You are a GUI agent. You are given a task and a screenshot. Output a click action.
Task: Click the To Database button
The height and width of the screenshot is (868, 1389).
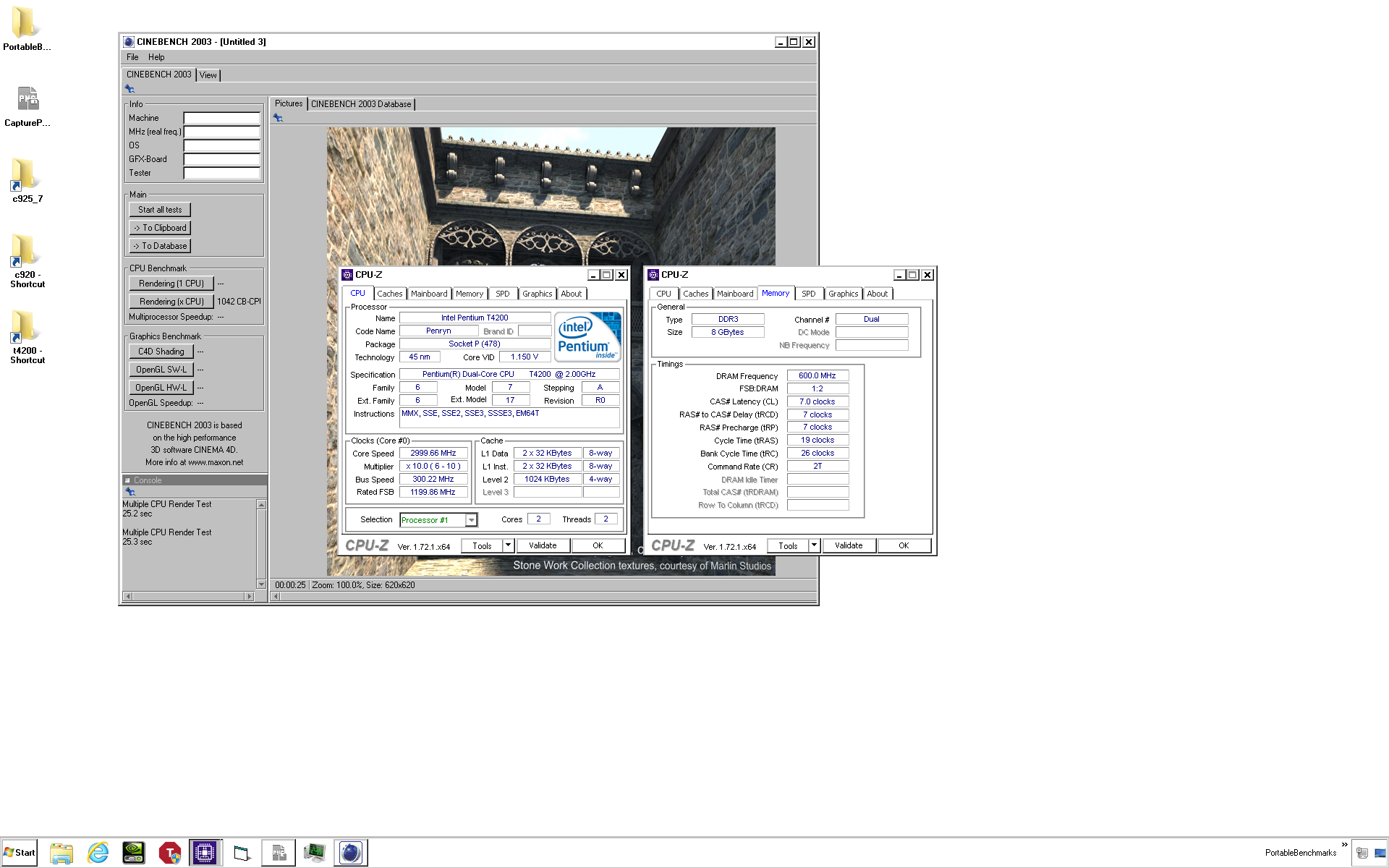click(x=160, y=246)
